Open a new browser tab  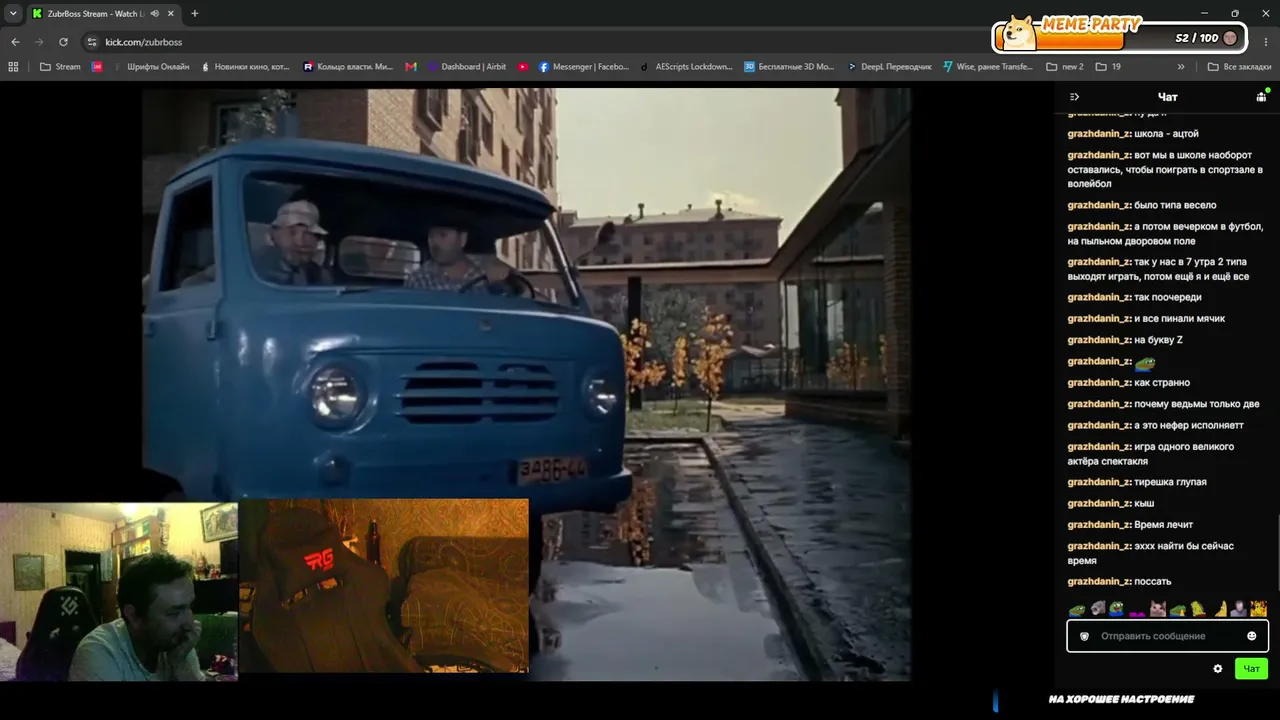click(x=194, y=14)
